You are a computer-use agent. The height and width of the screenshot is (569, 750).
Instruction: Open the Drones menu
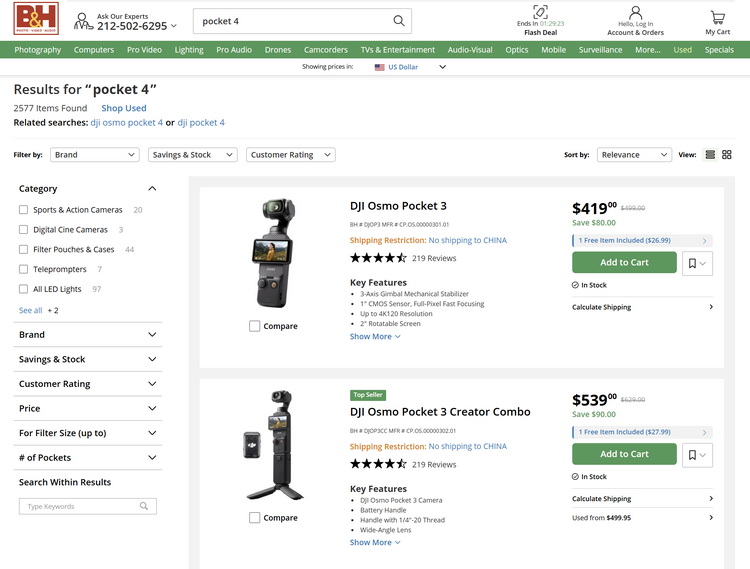[x=278, y=50]
